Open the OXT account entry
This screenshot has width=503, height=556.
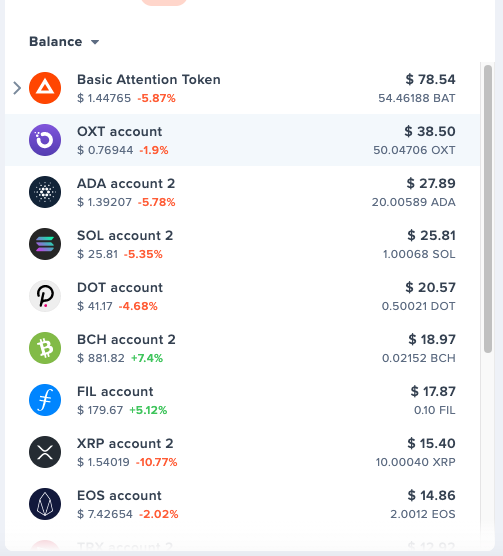[242, 140]
